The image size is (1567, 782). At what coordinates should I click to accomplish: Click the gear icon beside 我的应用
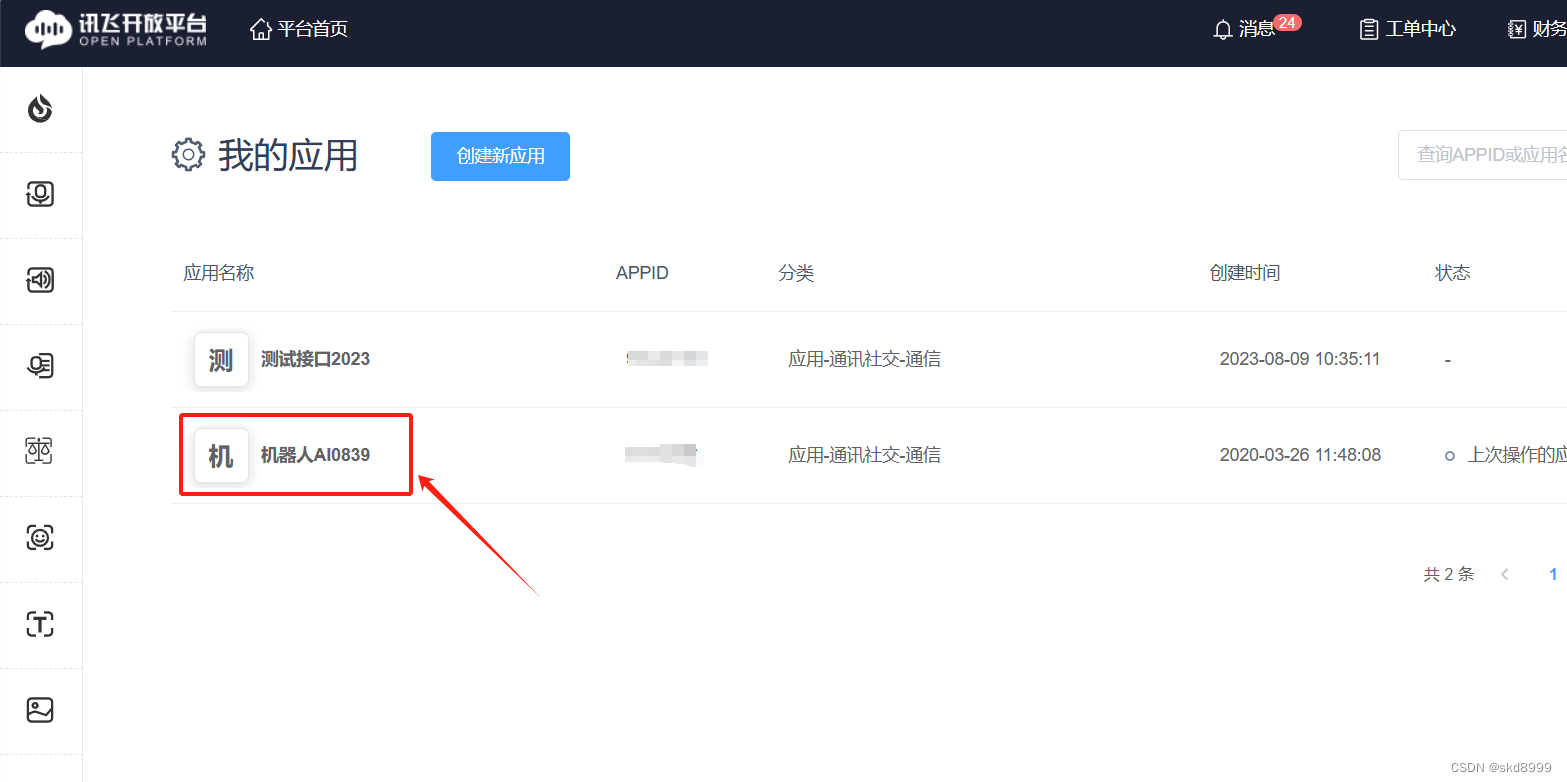188,156
